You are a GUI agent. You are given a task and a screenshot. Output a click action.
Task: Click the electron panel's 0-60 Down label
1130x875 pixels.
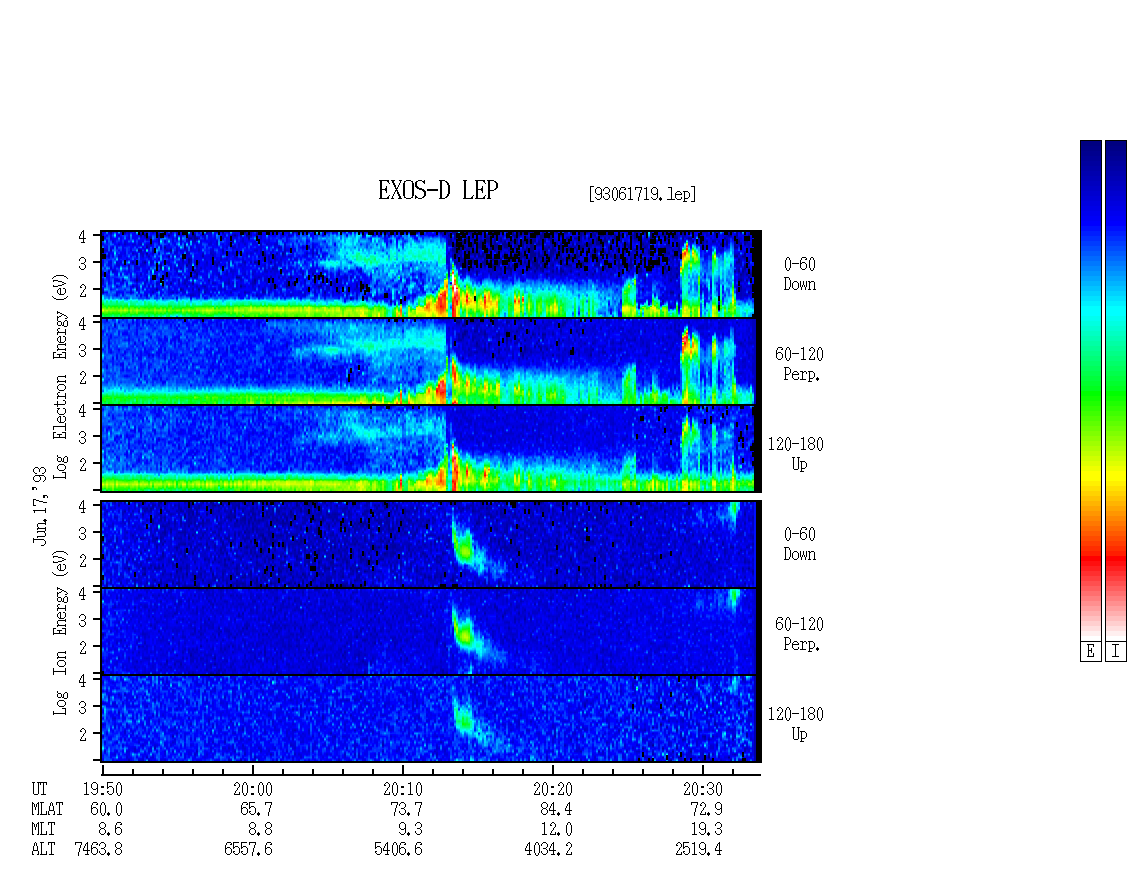pos(800,275)
